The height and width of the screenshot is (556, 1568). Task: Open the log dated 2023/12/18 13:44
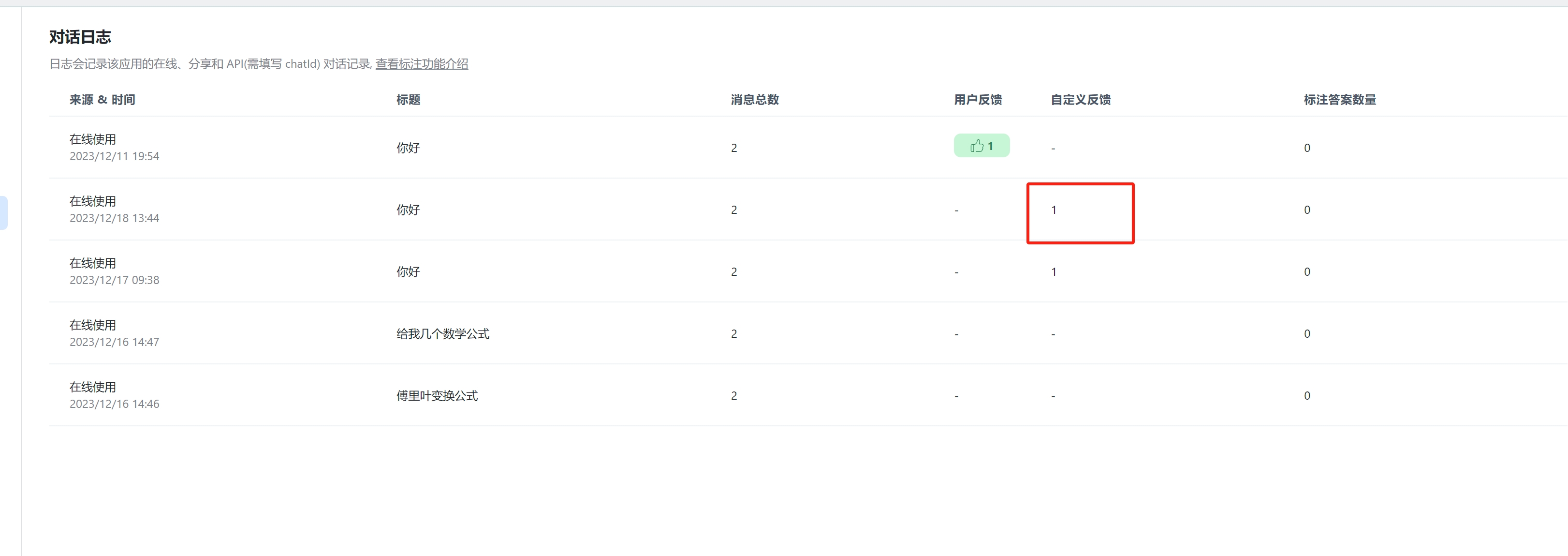pyautogui.click(x=115, y=219)
